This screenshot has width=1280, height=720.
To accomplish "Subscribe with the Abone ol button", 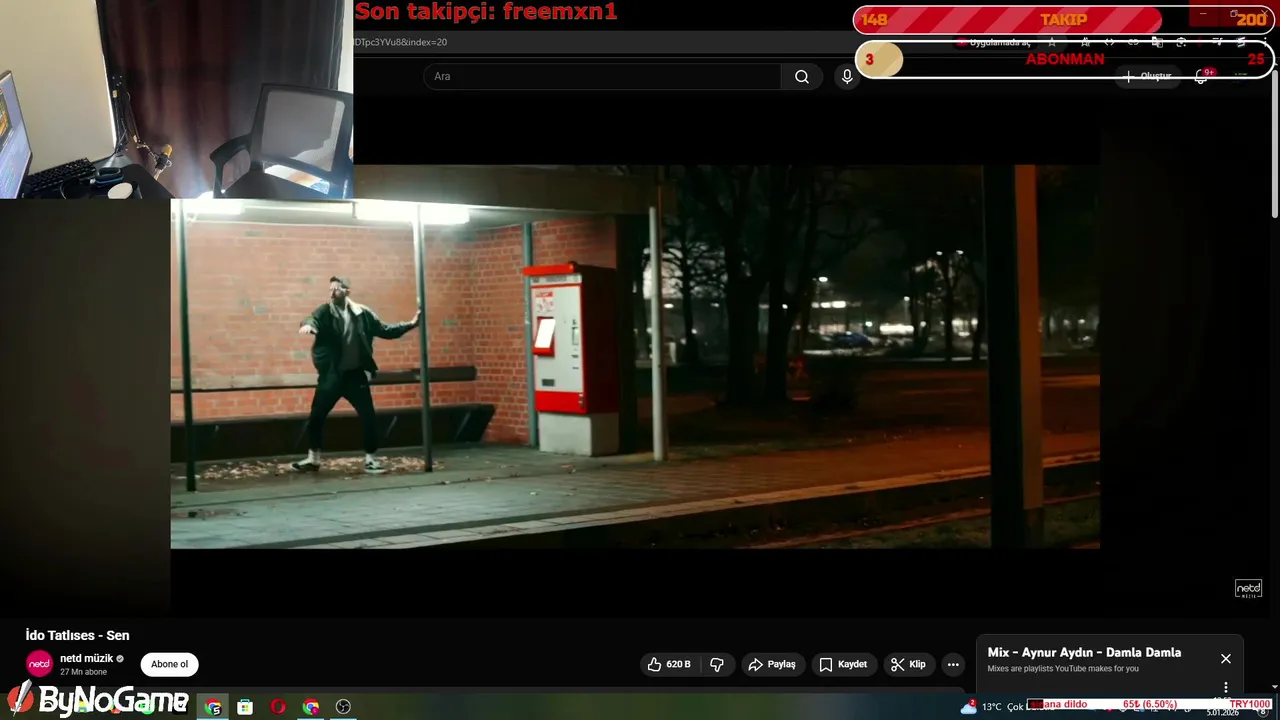I will (x=169, y=664).
